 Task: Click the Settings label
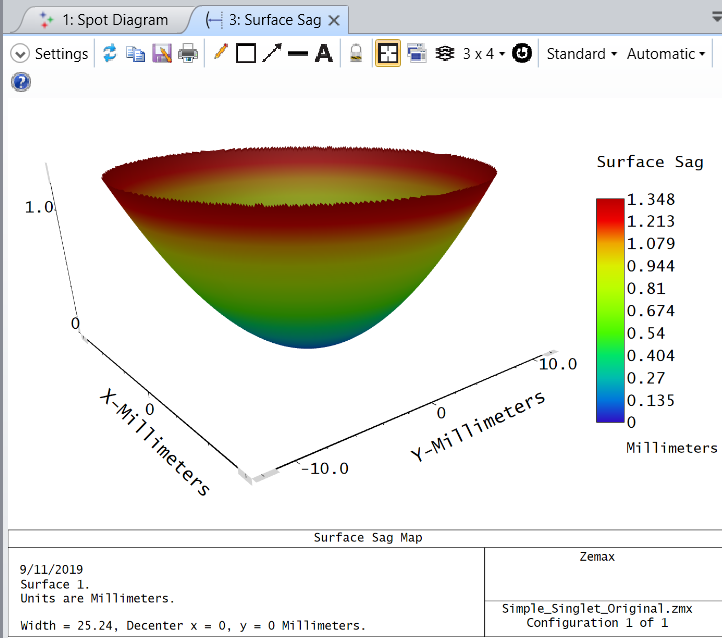pyautogui.click(x=61, y=54)
